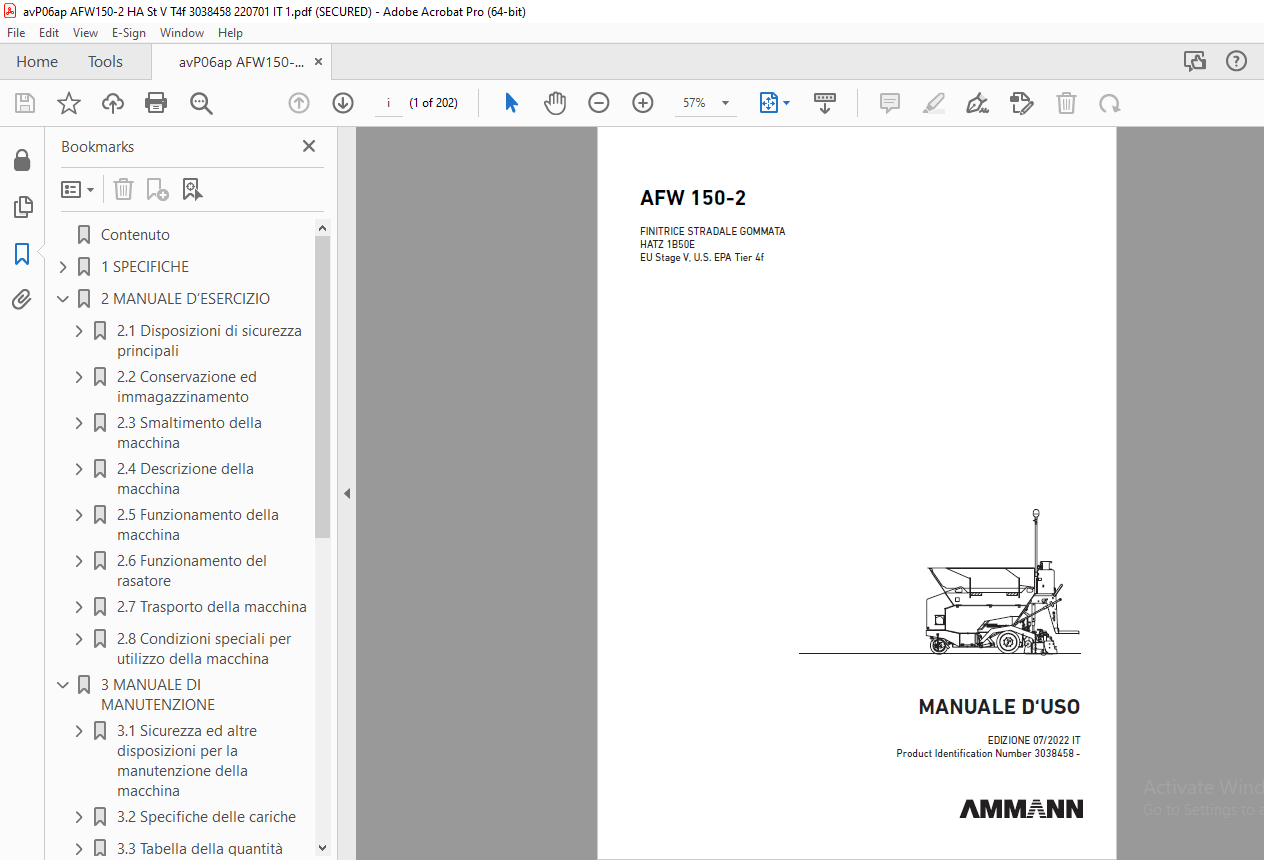Click the bookmarks panel scroll-up arrow

click(x=322, y=228)
